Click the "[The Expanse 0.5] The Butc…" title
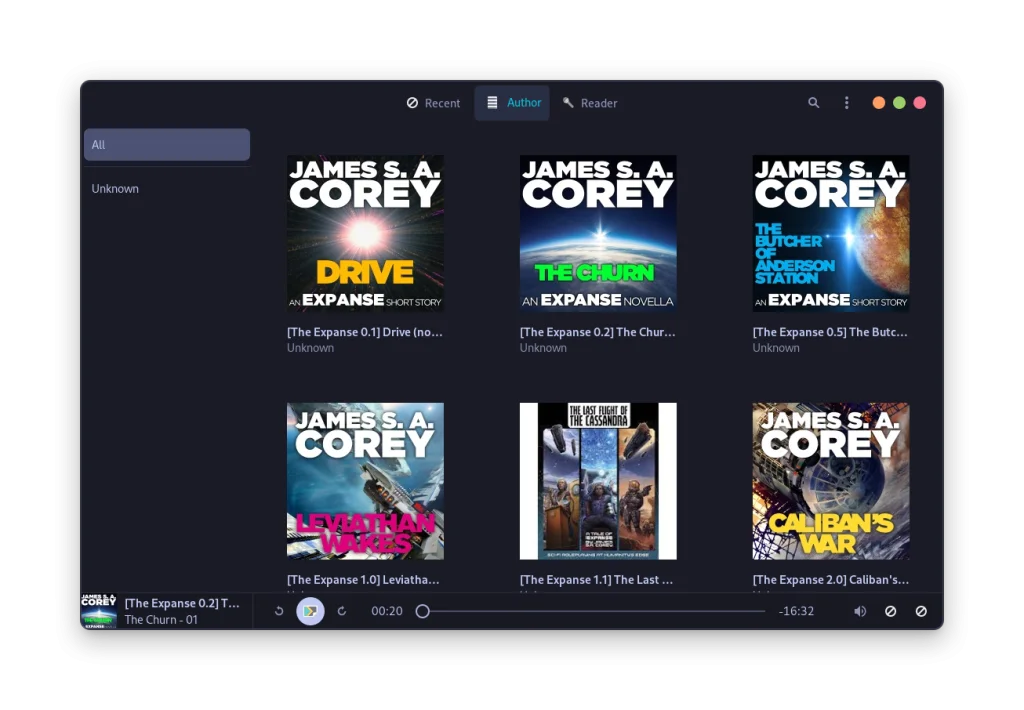The image size is (1024, 710). 830,332
